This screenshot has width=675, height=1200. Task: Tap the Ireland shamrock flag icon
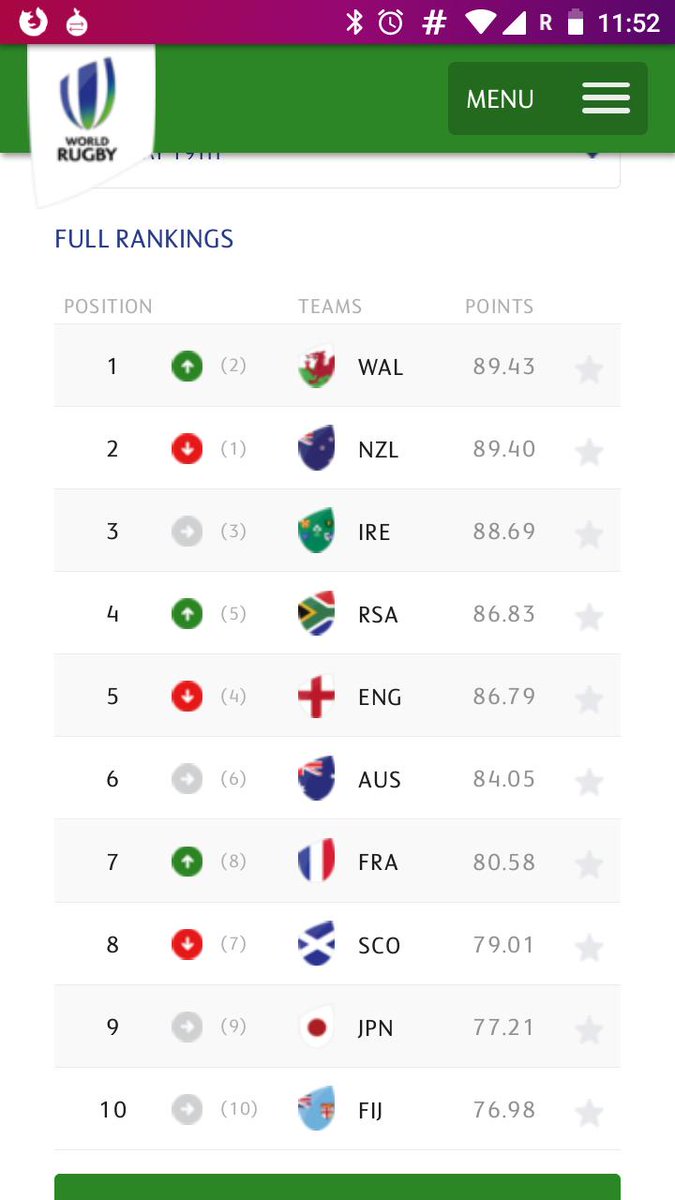316,531
